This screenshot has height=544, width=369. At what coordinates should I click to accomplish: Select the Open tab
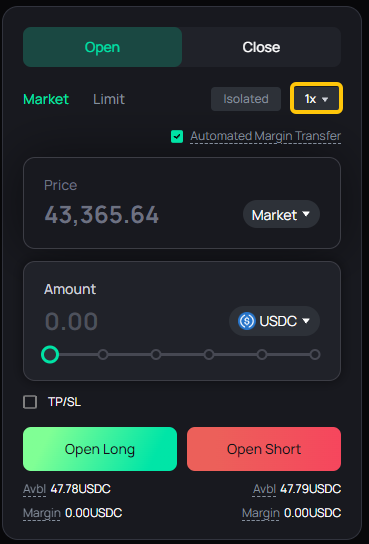(x=102, y=47)
